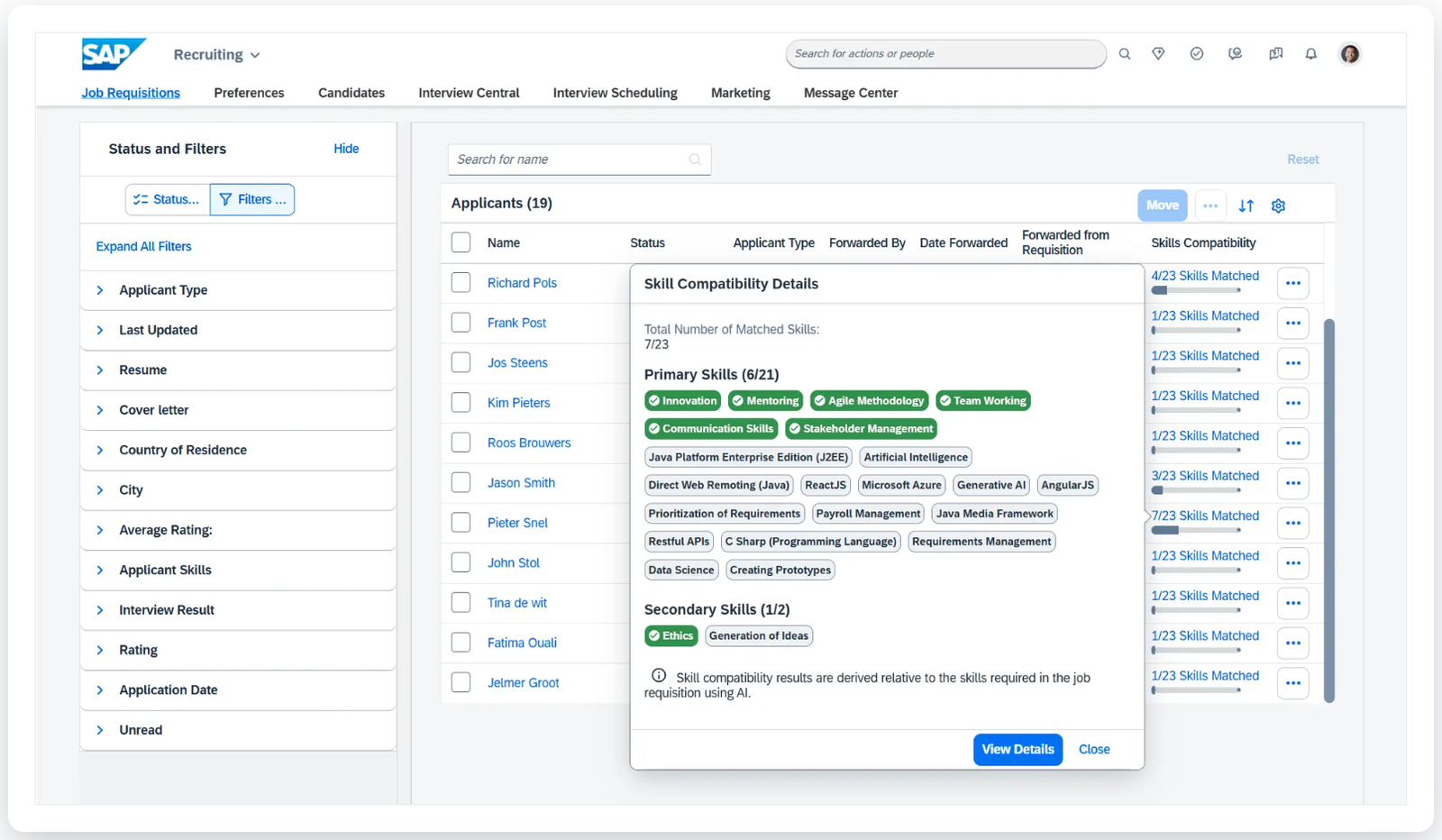
Task: Open Pieter Snel's 7/23 Skills Matched link
Action: tap(1205, 516)
